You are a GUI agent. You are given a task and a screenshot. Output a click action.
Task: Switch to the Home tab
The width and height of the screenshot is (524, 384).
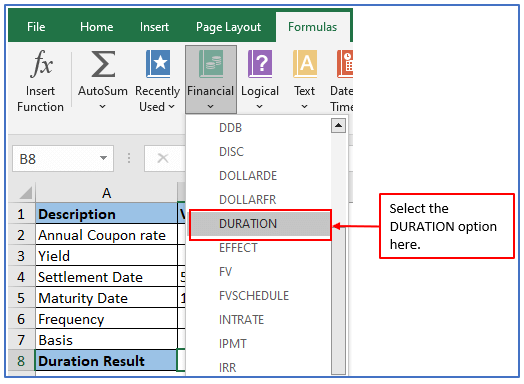point(97,27)
